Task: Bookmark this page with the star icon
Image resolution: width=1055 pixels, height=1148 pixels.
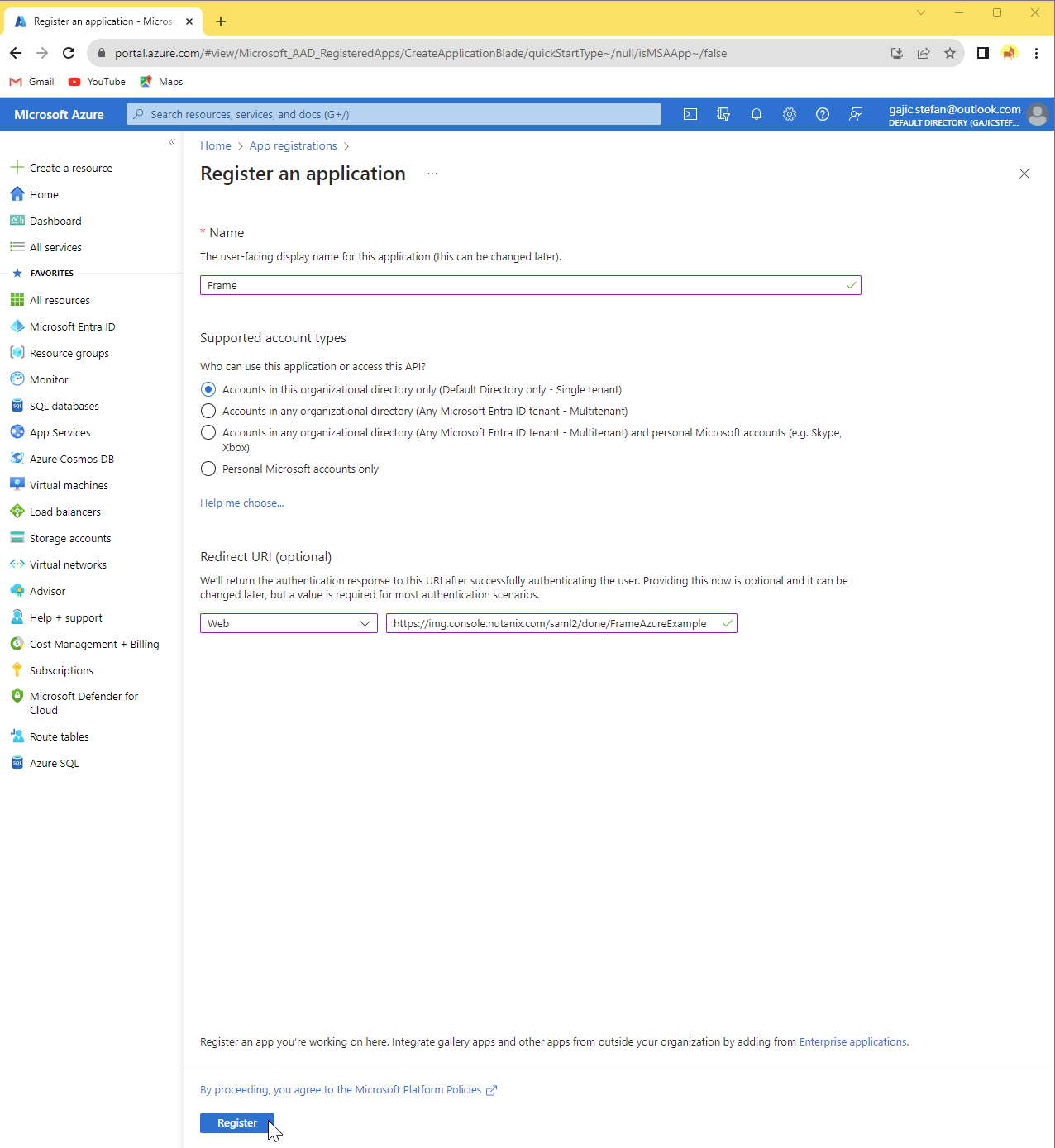Action: 950,53
